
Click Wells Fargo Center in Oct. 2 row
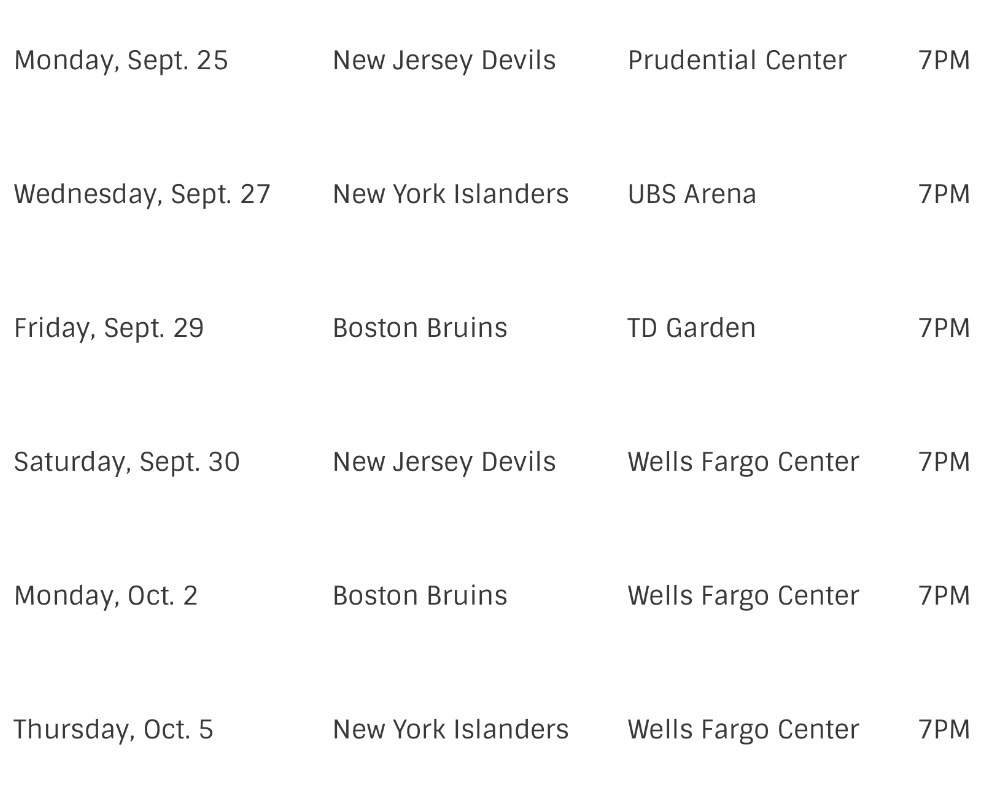pos(743,596)
